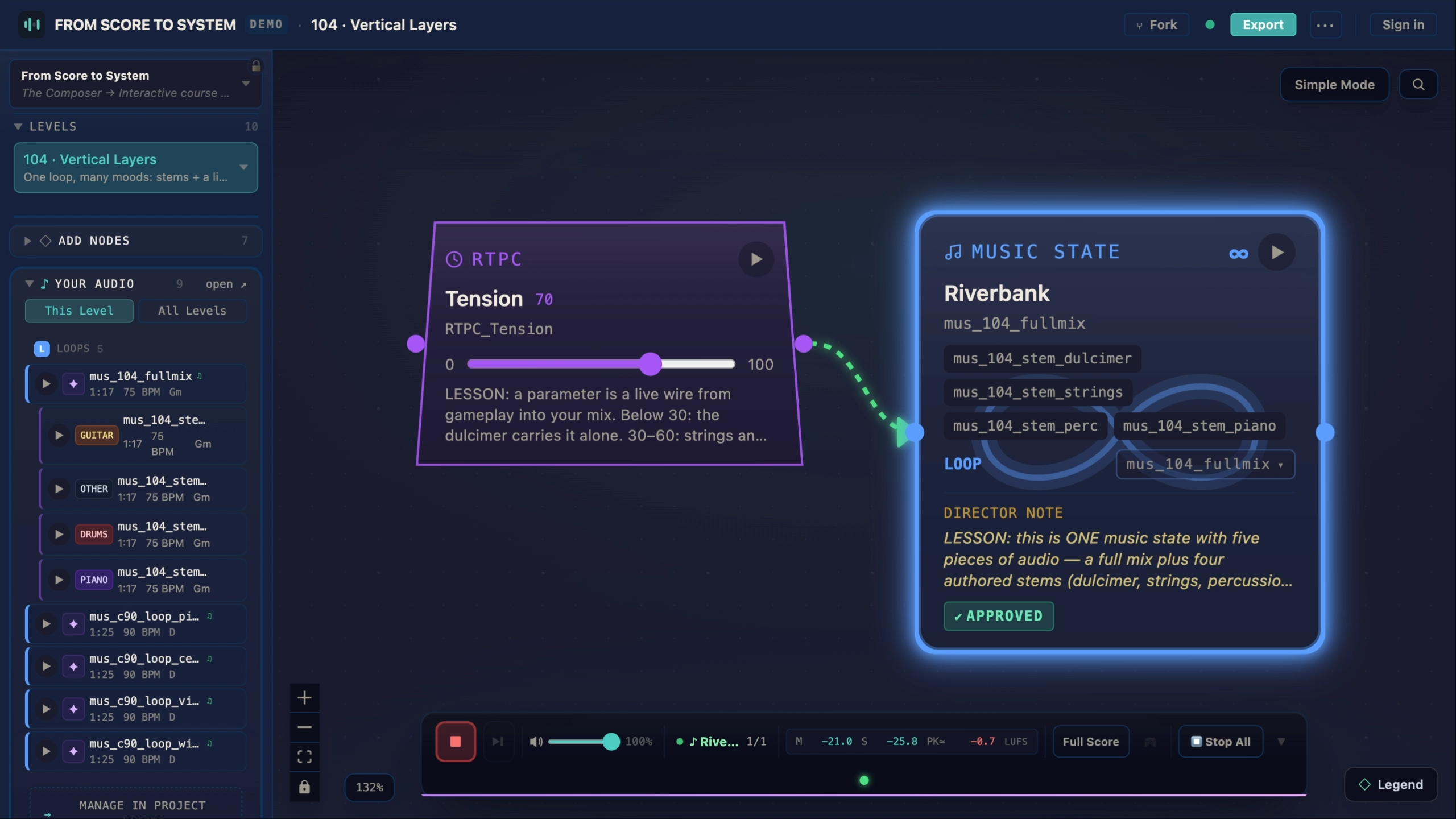Expand the transport bar arrow next to Stop All

tap(1281, 742)
